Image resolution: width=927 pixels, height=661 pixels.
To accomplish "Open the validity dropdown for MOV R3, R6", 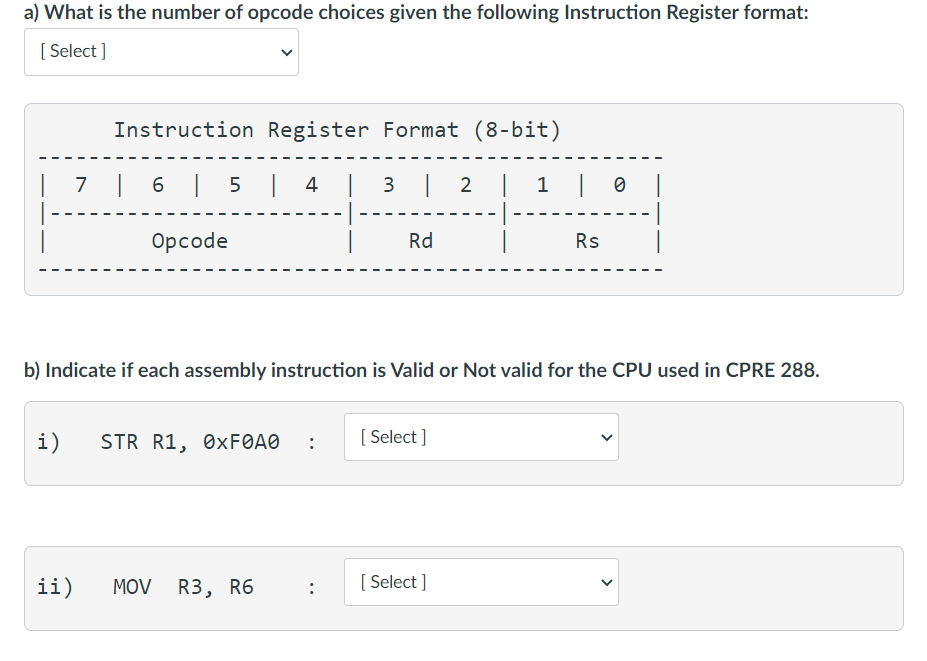I will pos(480,582).
